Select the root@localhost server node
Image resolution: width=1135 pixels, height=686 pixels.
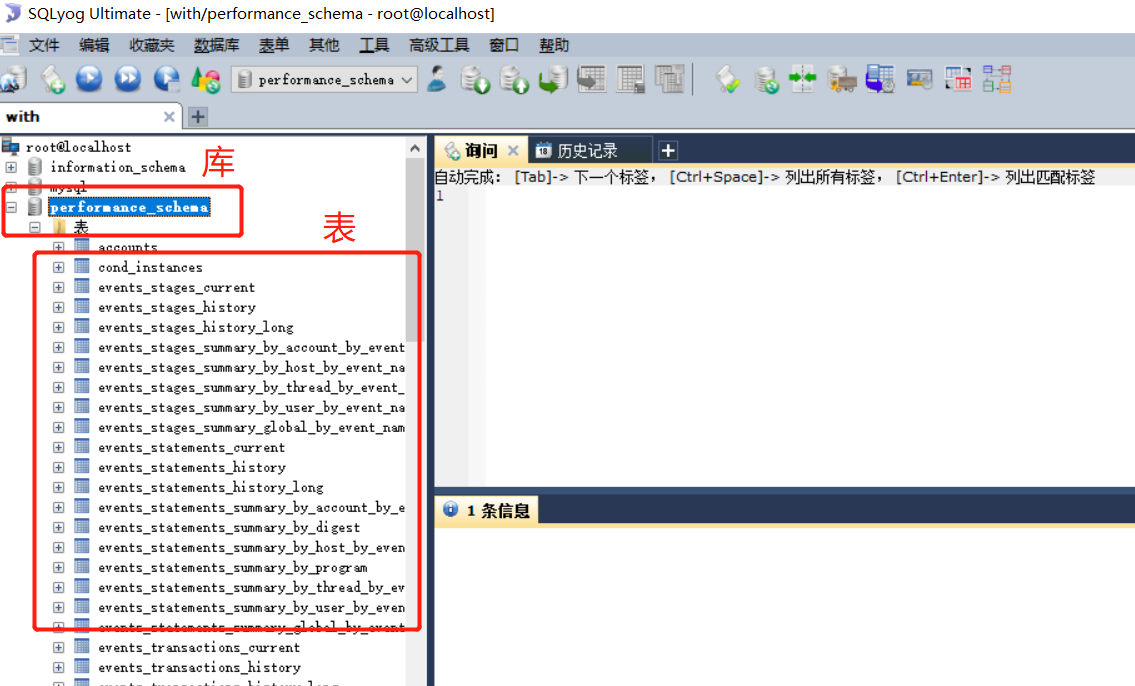coord(78,147)
